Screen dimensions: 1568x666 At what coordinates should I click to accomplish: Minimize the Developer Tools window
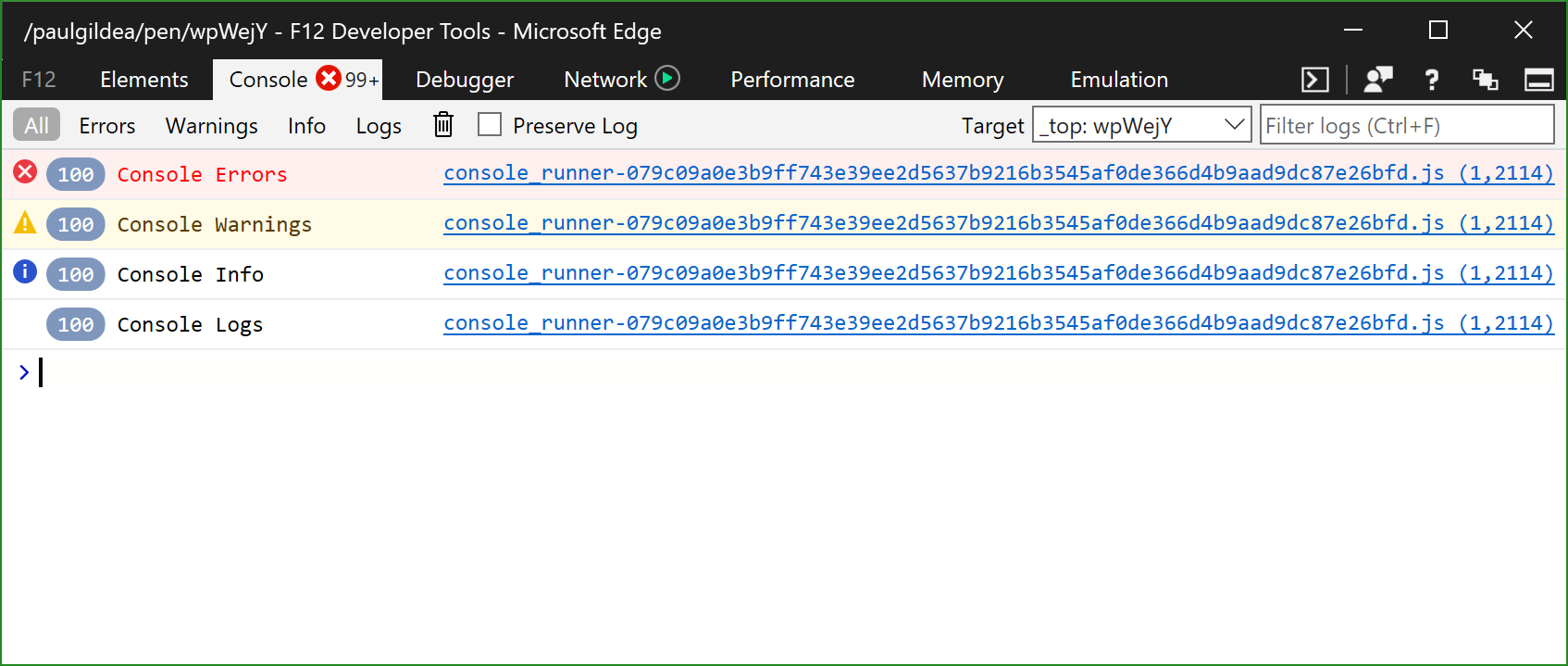[1353, 31]
